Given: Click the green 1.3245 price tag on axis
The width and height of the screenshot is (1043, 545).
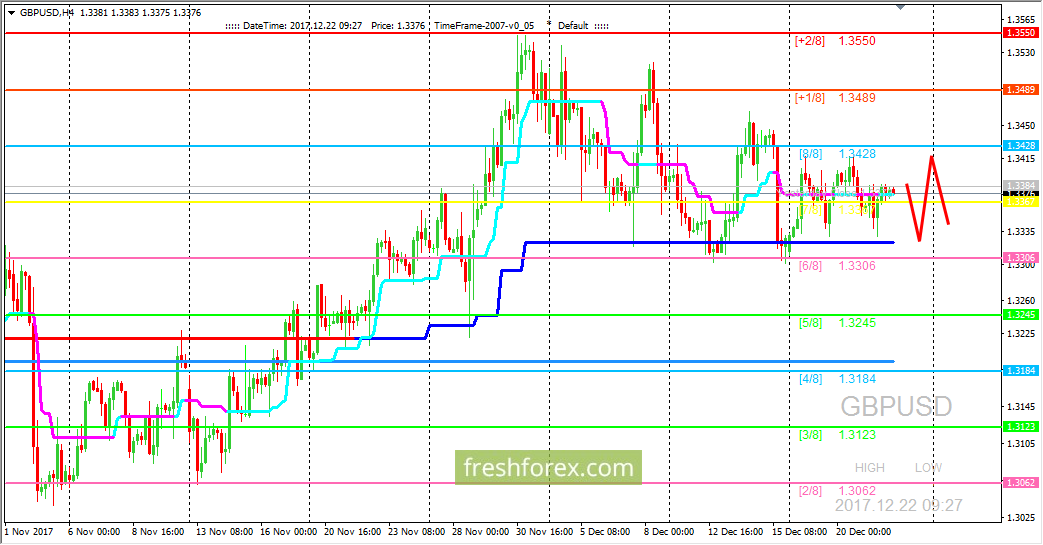Looking at the screenshot, I should (1020, 315).
